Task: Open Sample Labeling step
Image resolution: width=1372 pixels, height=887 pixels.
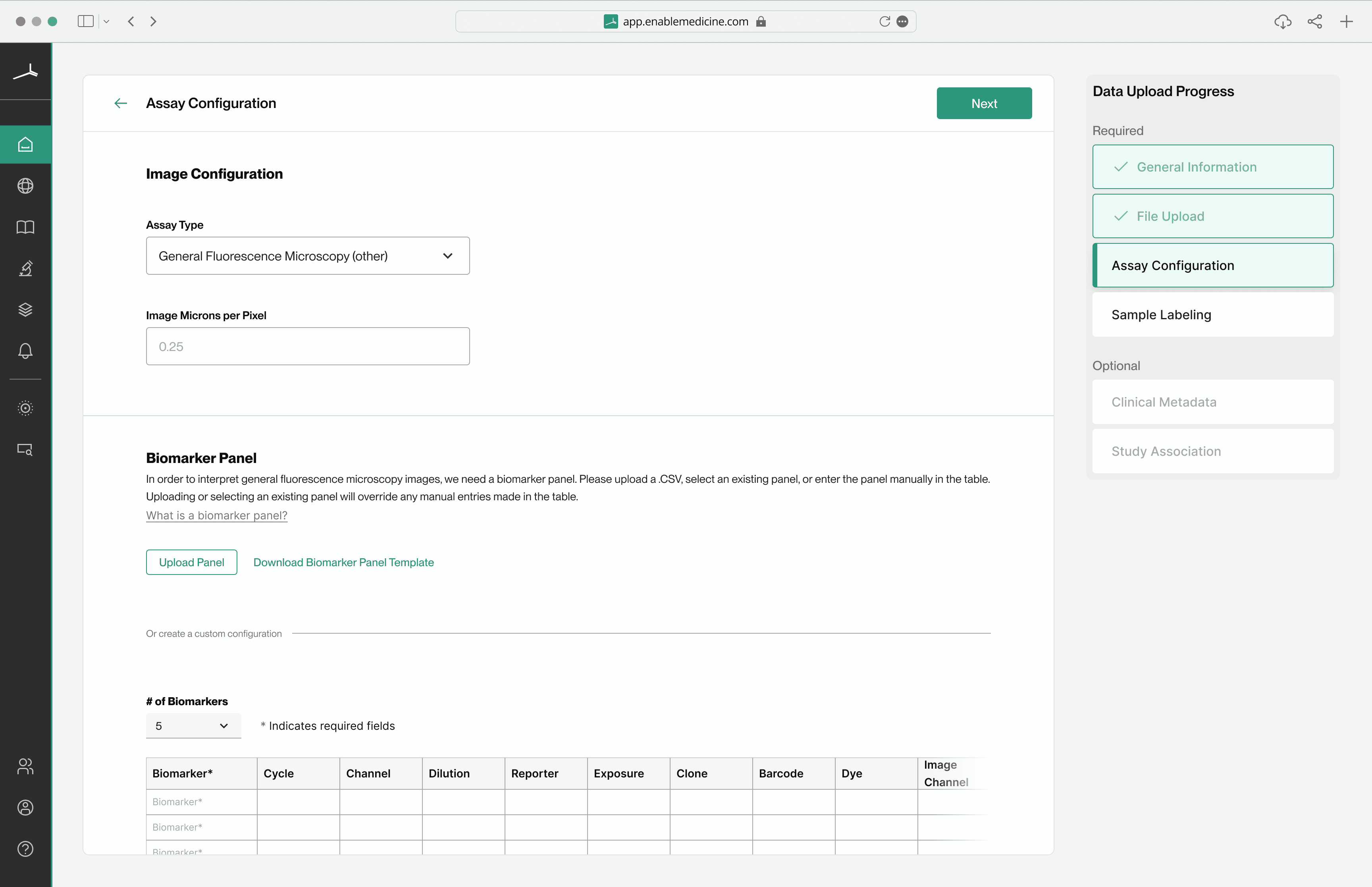Action: coord(1212,314)
